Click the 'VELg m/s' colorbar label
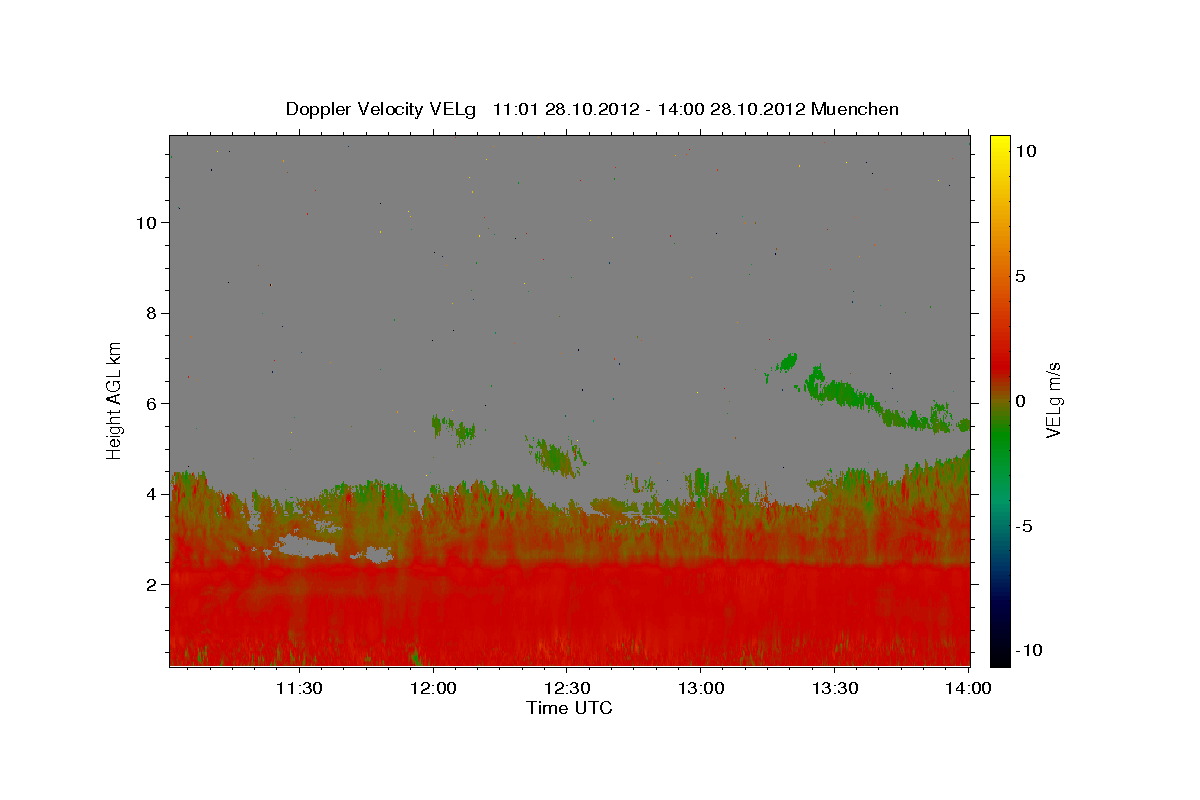 point(1053,400)
